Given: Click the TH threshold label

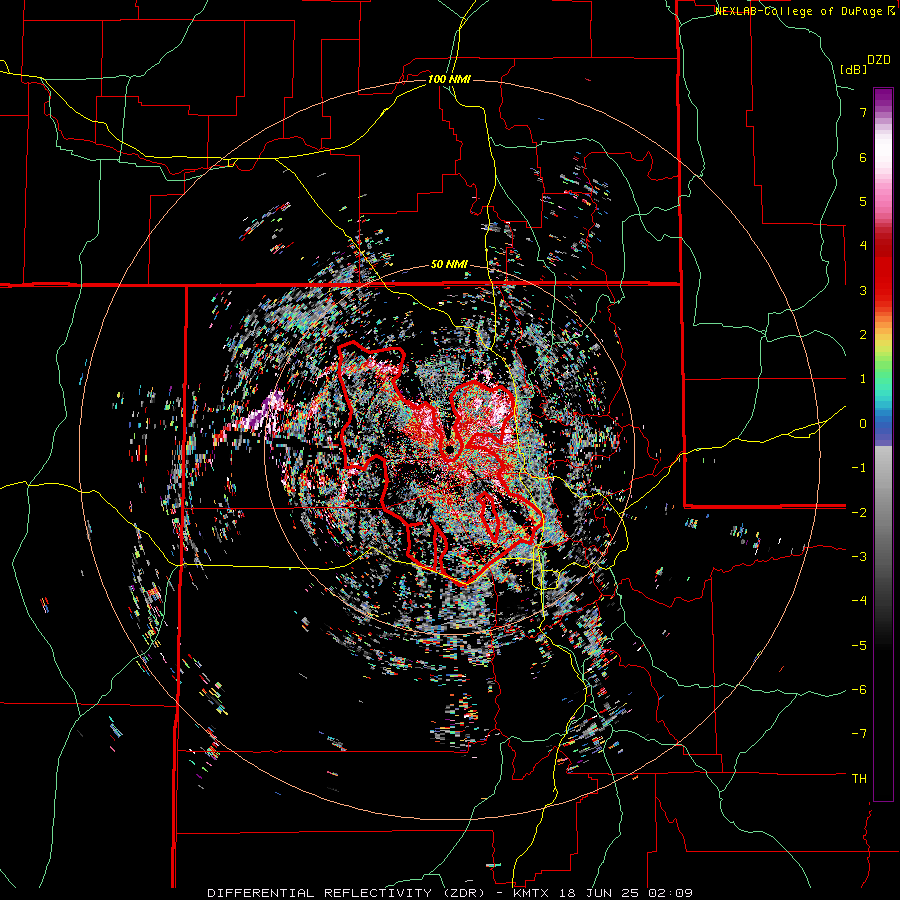Looking at the screenshot, I should 859,779.
